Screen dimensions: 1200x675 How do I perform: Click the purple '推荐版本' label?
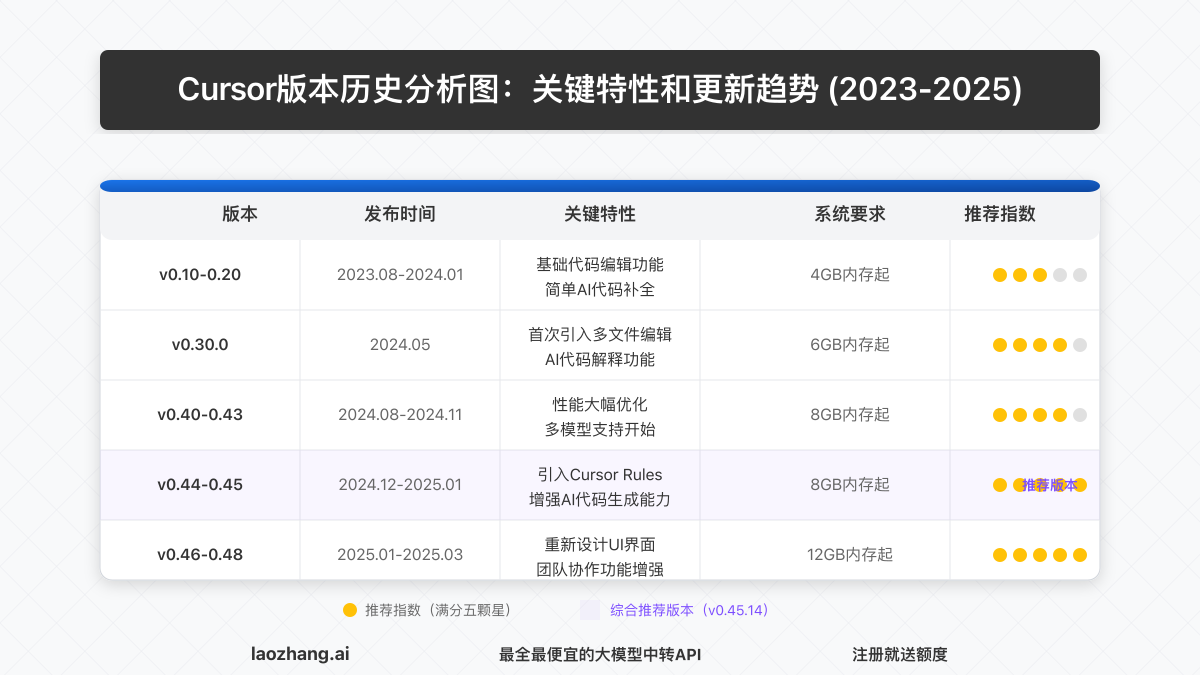pos(1050,485)
